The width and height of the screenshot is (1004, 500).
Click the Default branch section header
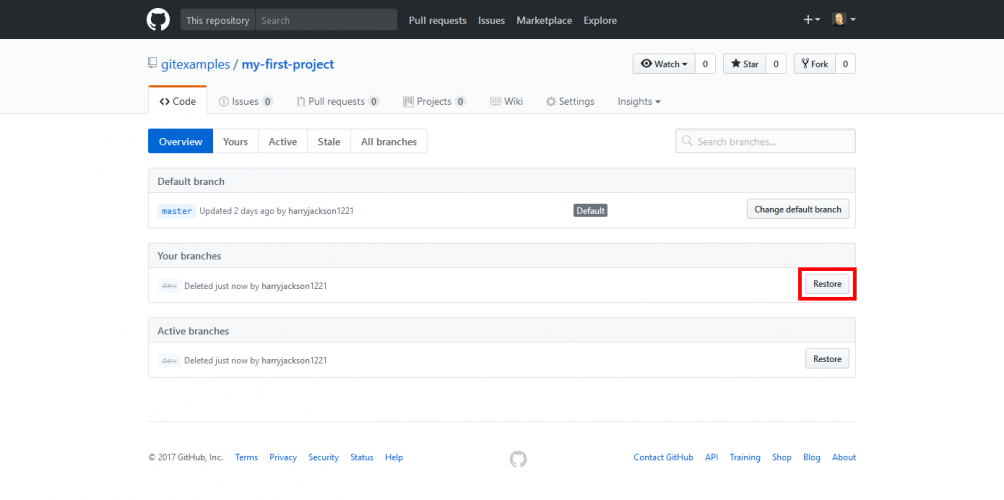(501, 181)
